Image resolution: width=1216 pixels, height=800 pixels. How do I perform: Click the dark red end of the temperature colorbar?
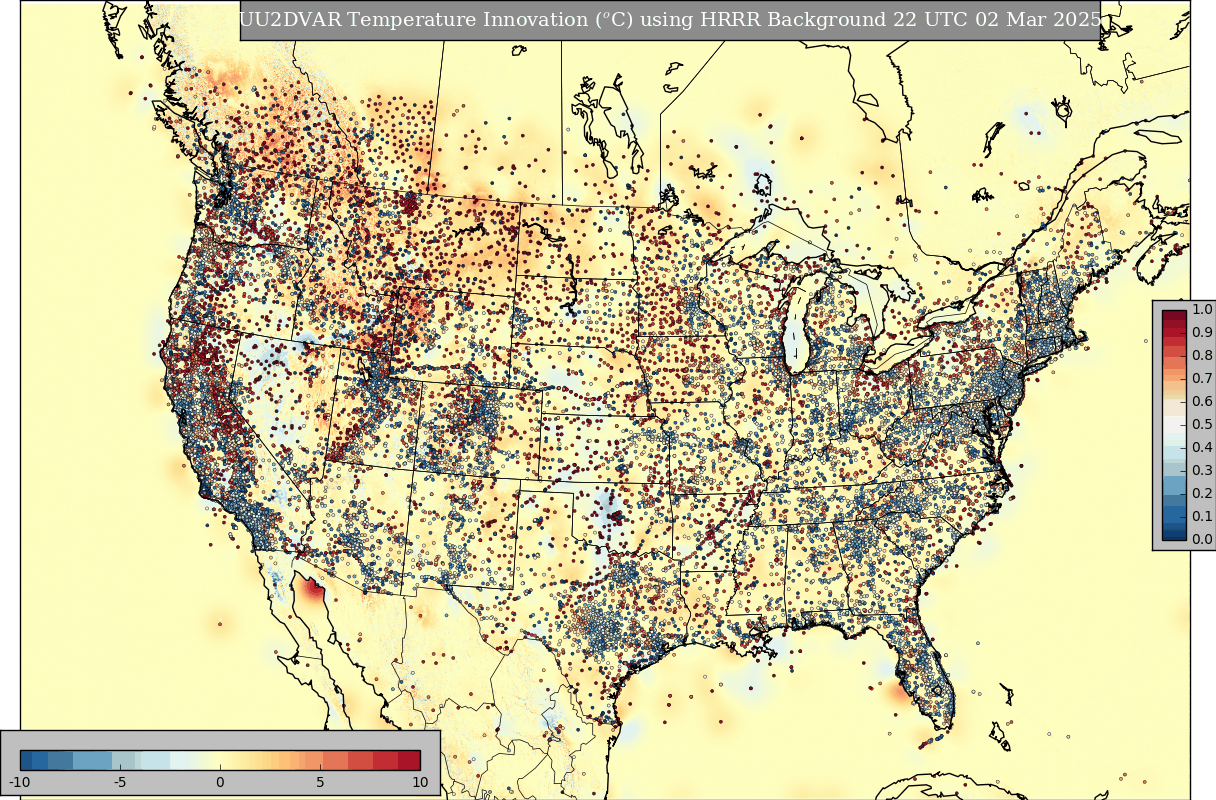coord(409,759)
